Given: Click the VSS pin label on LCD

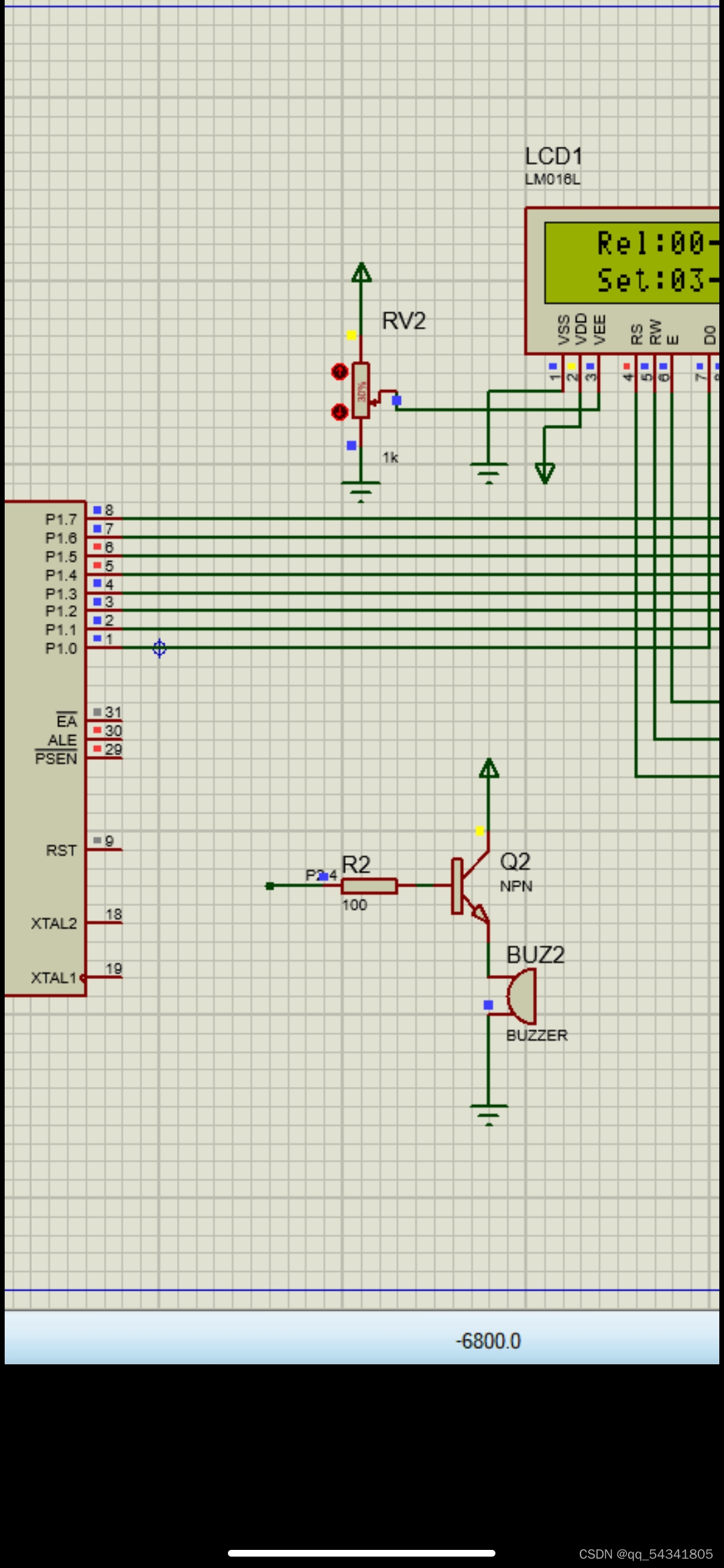Looking at the screenshot, I should pyautogui.click(x=564, y=330).
